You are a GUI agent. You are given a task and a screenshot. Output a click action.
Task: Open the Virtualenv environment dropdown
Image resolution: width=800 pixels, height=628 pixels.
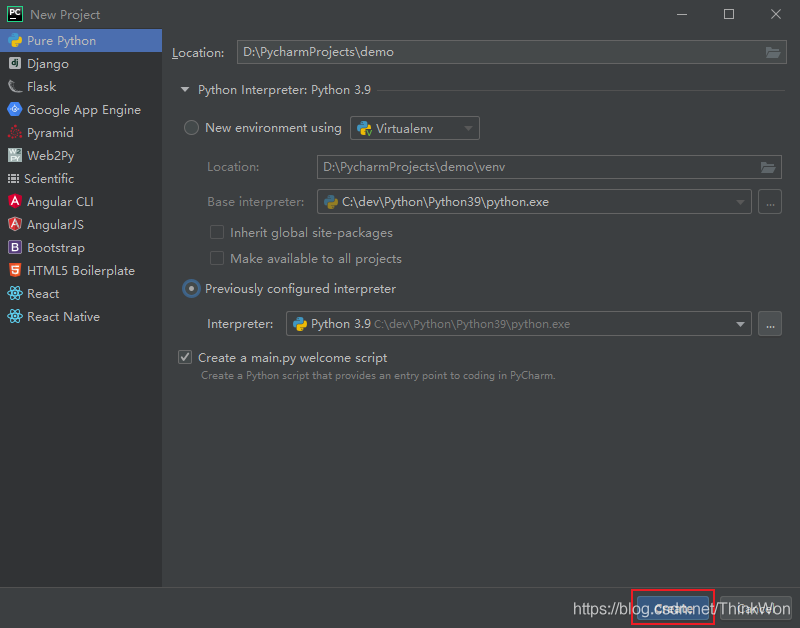point(414,128)
